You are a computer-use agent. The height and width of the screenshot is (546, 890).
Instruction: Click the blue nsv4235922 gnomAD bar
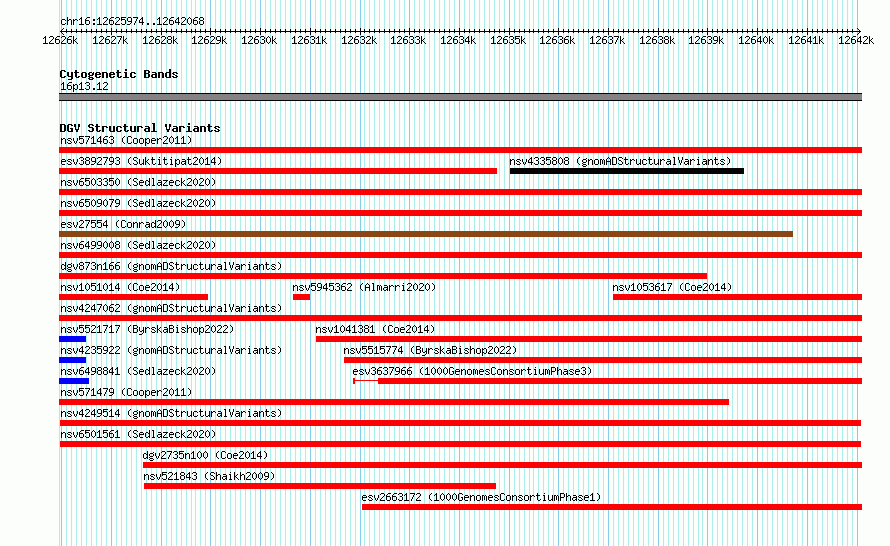(x=73, y=360)
